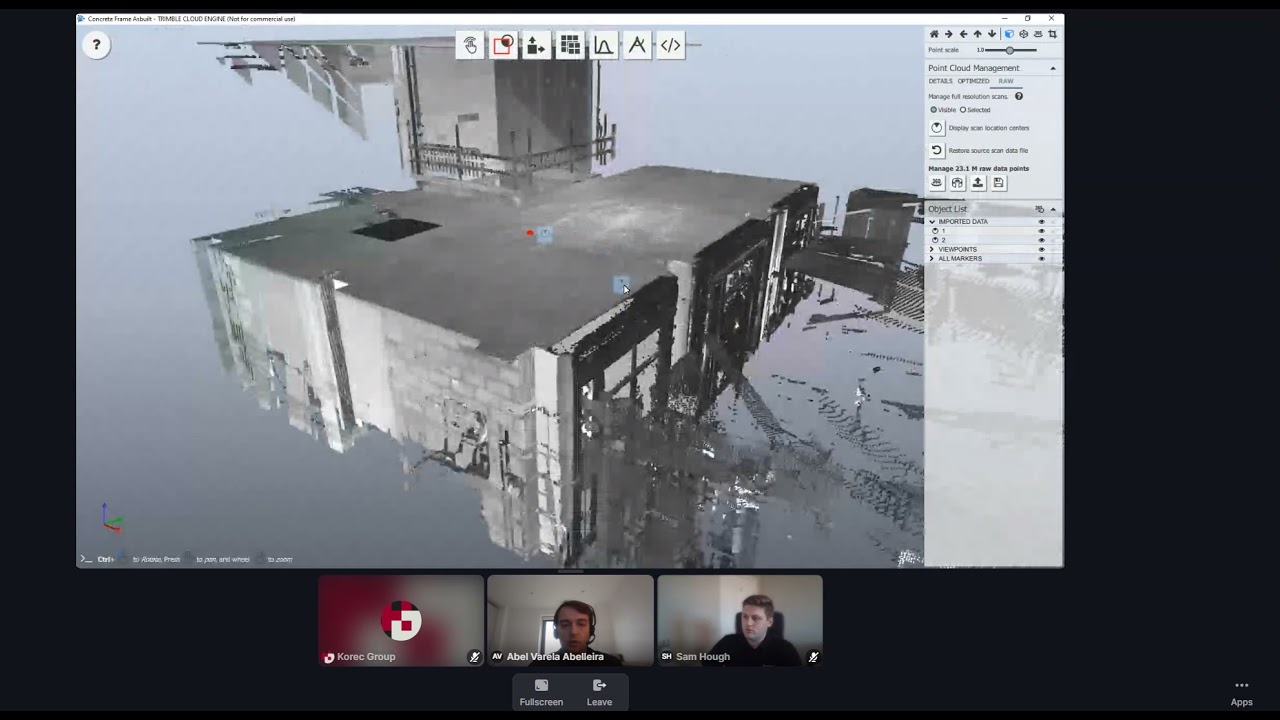Image resolution: width=1280 pixels, height=720 pixels.
Task: Adjust the Point scale slider handle
Action: tap(1010, 50)
